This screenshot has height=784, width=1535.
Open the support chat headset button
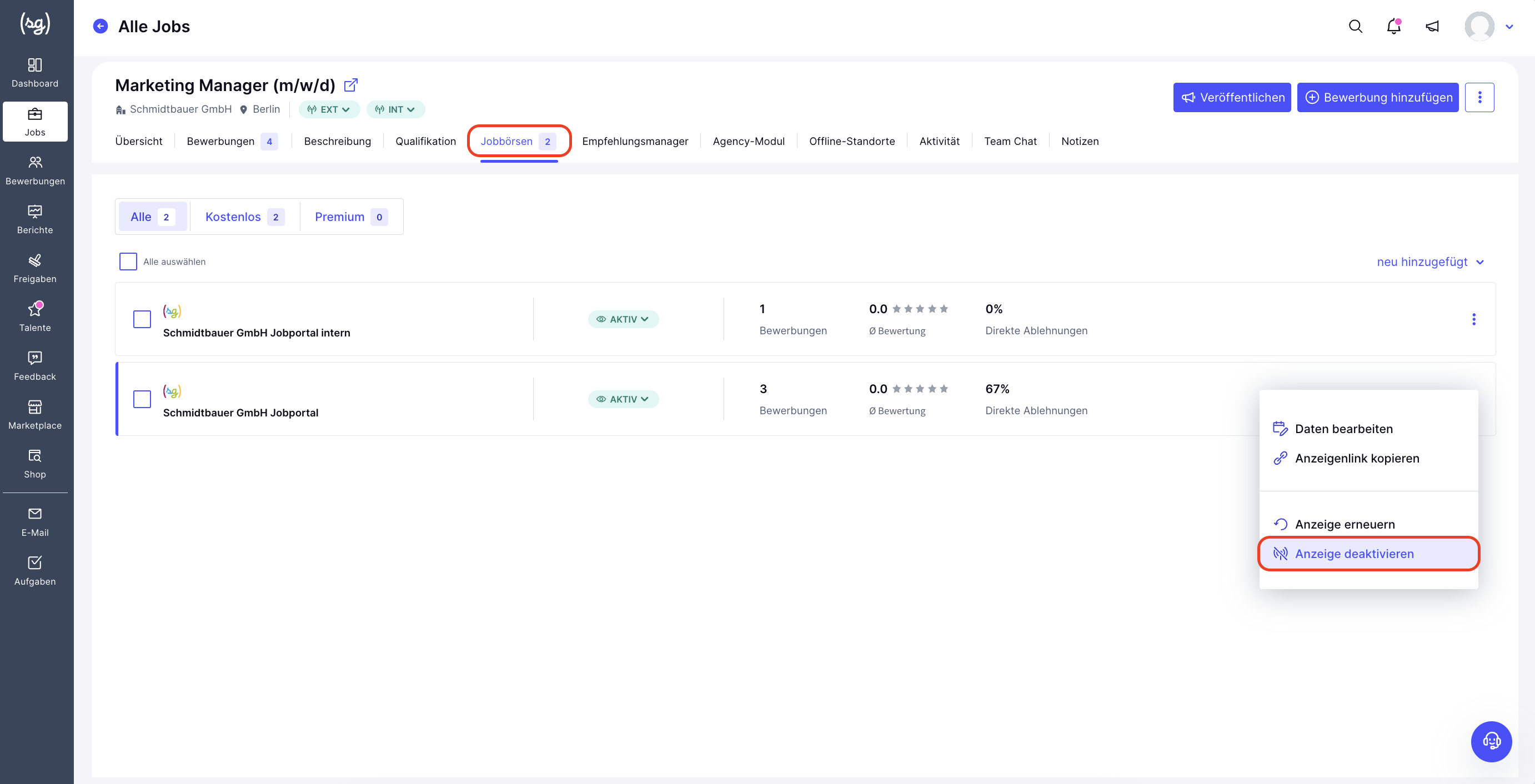(x=1491, y=741)
